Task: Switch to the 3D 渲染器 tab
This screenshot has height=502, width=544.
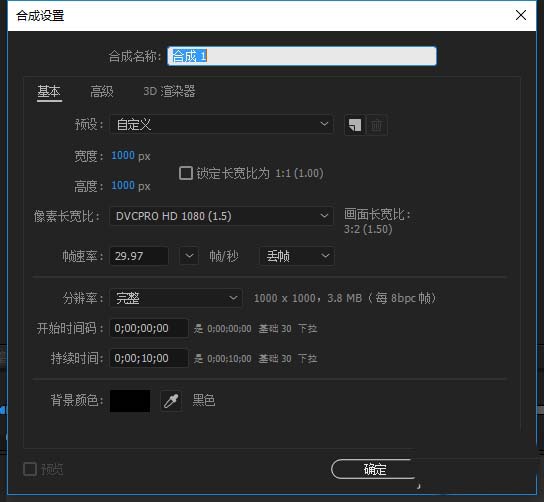Action: tap(169, 92)
